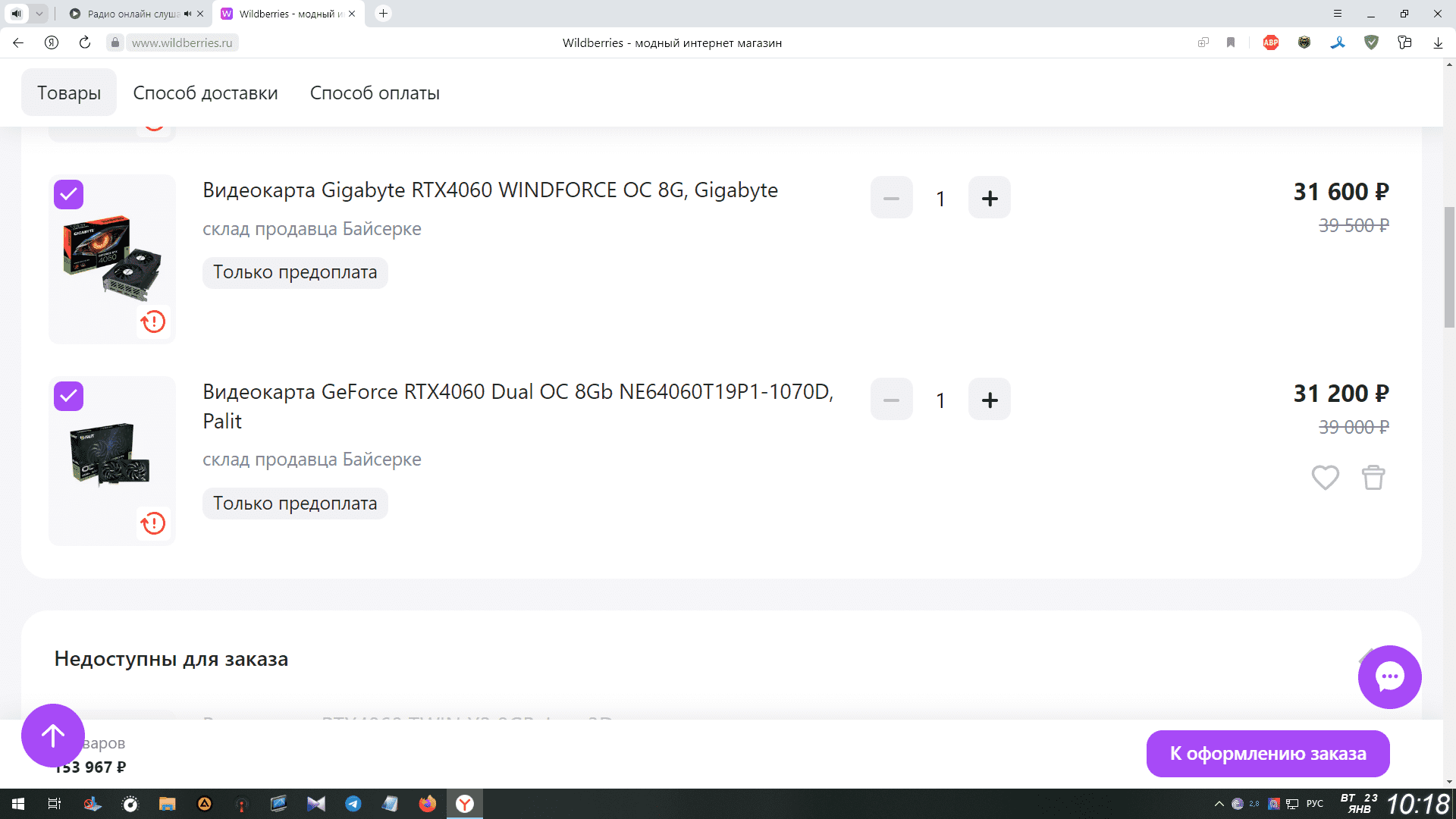This screenshot has width=1456, height=819.
Task: Add Palit RTX4060 to favorites heart
Action: [x=1325, y=478]
